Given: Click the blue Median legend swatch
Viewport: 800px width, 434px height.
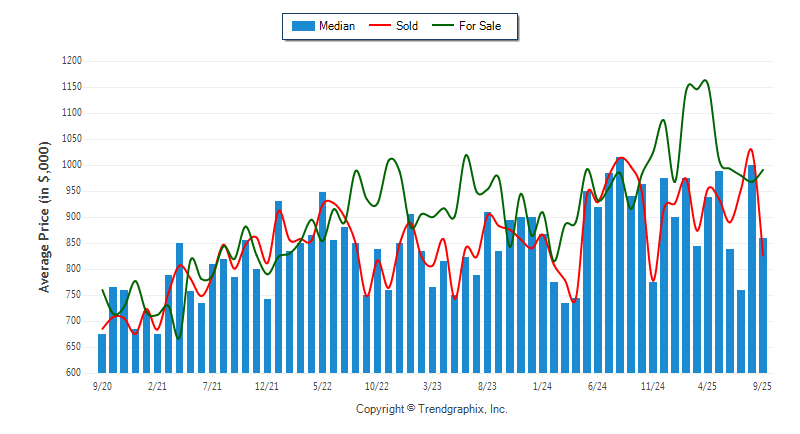Looking at the screenshot, I should point(301,26).
